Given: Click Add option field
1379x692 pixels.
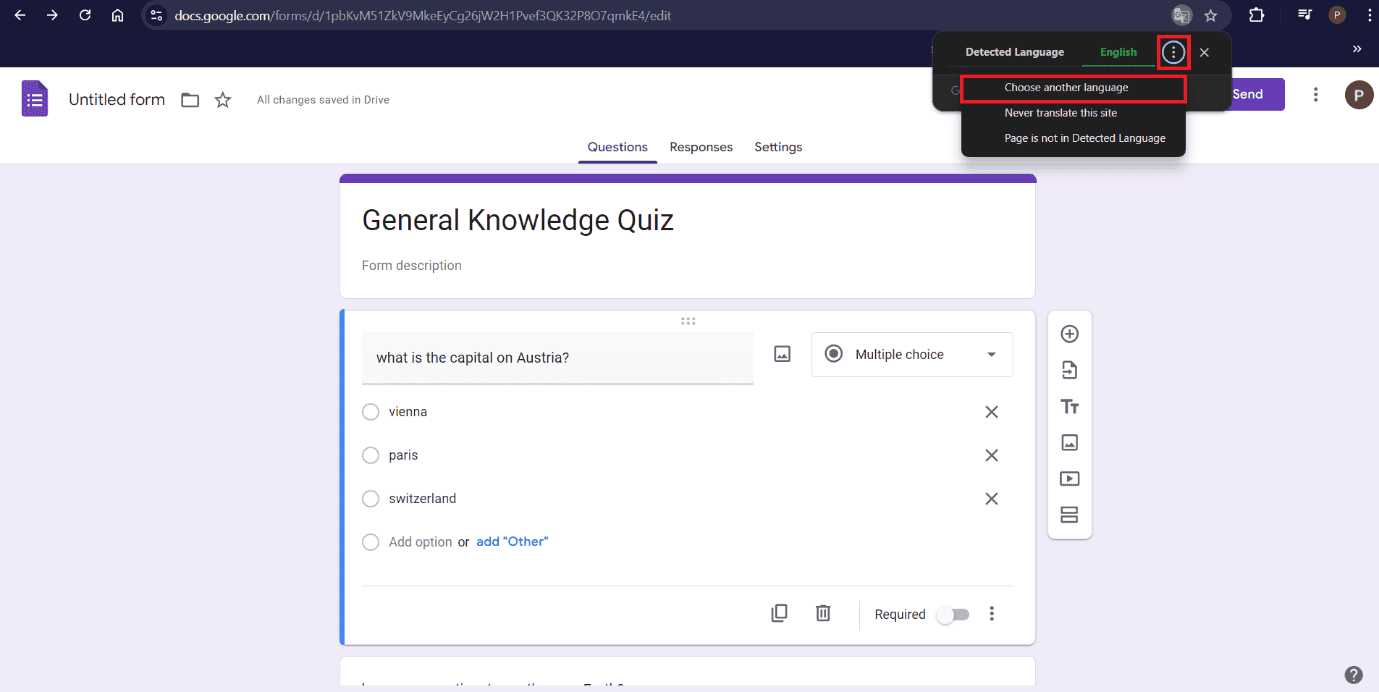Looking at the screenshot, I should [x=420, y=542].
